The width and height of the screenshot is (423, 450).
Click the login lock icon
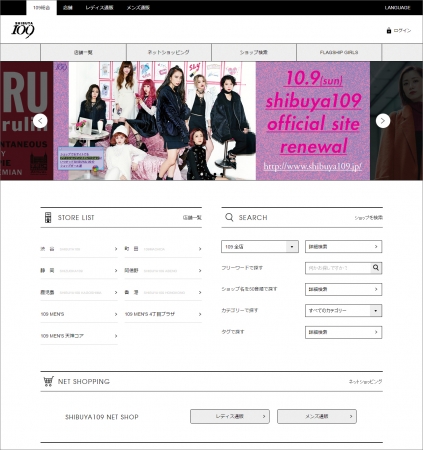pyautogui.click(x=389, y=30)
